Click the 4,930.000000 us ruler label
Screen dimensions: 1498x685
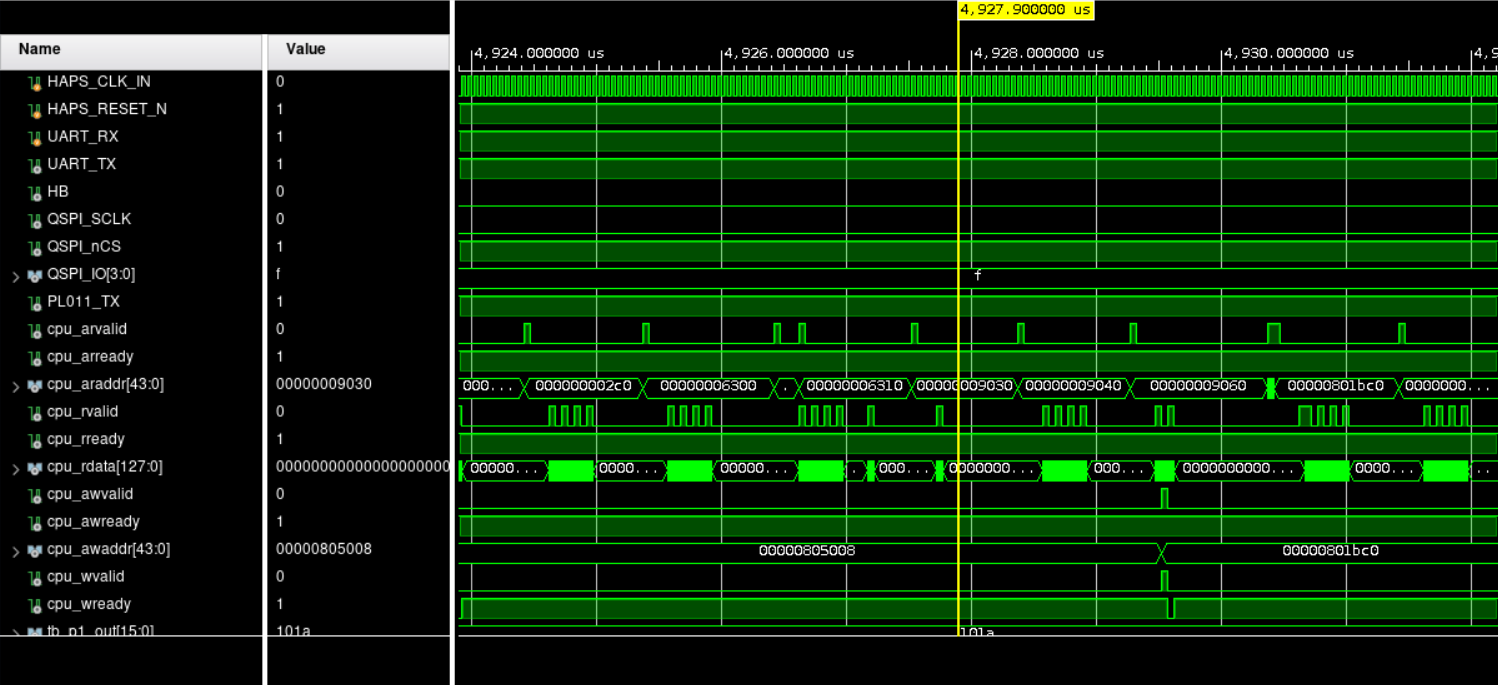[1289, 53]
